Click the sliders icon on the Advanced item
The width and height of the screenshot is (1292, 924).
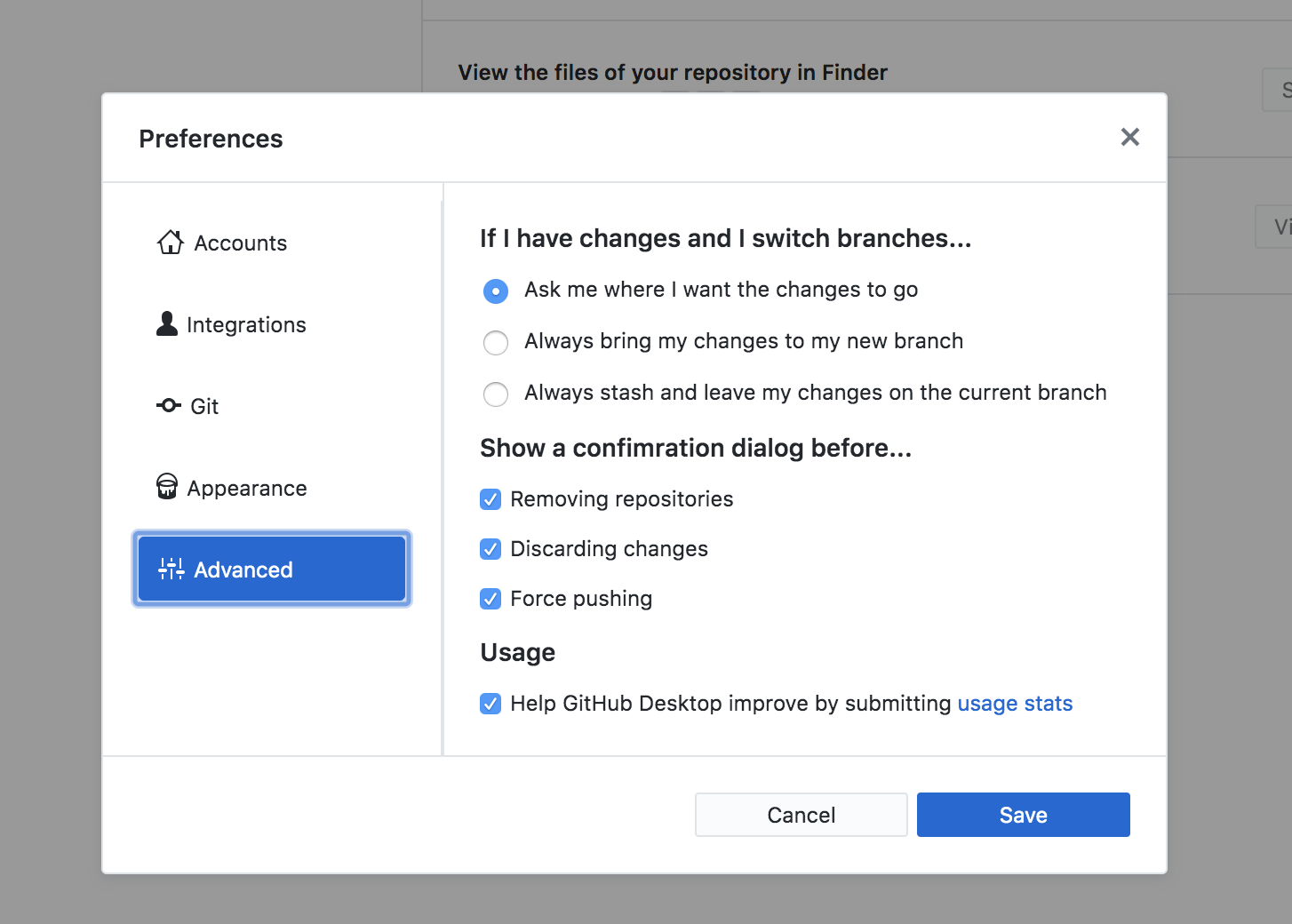pos(171,569)
